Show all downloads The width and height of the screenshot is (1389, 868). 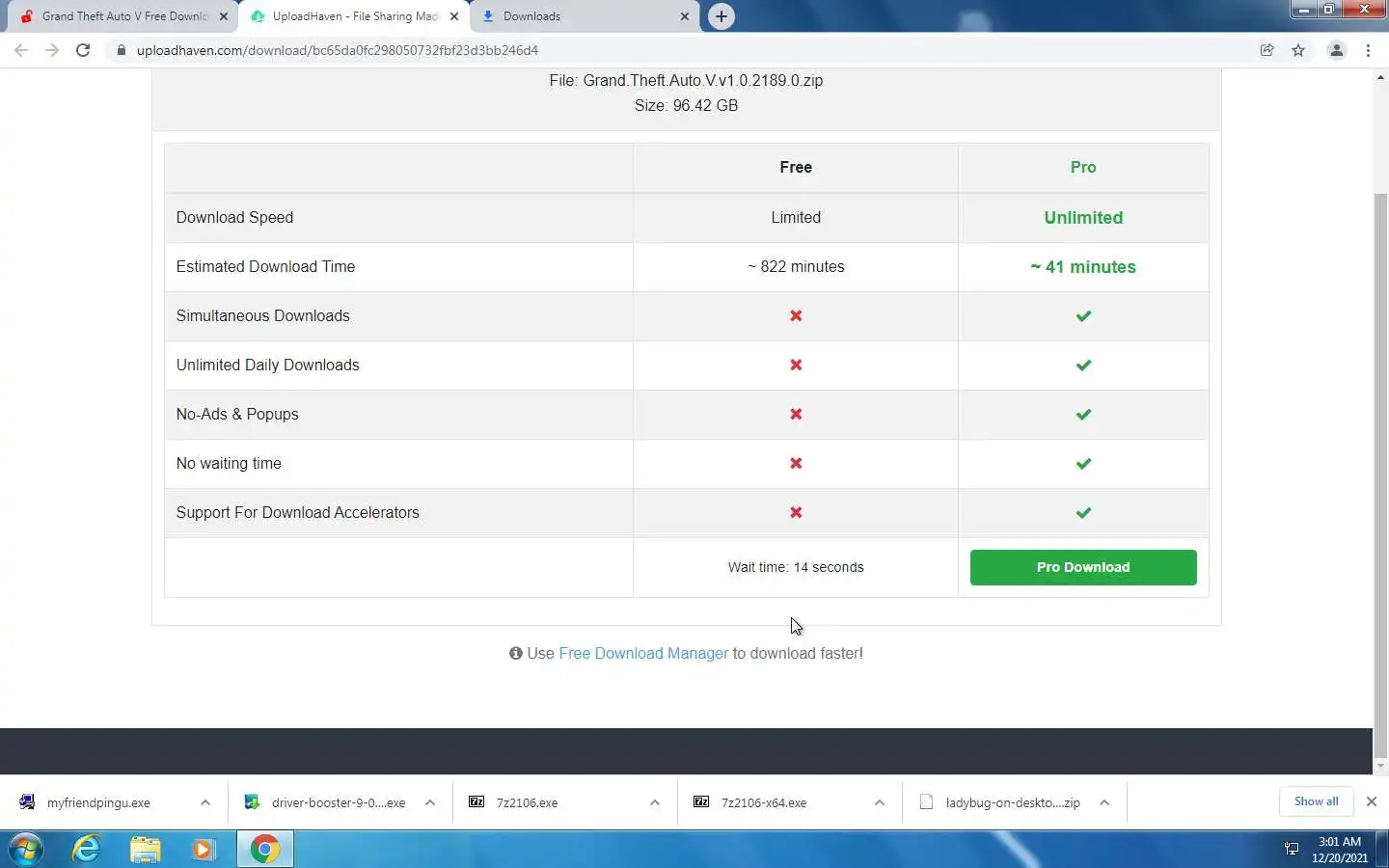(x=1316, y=801)
